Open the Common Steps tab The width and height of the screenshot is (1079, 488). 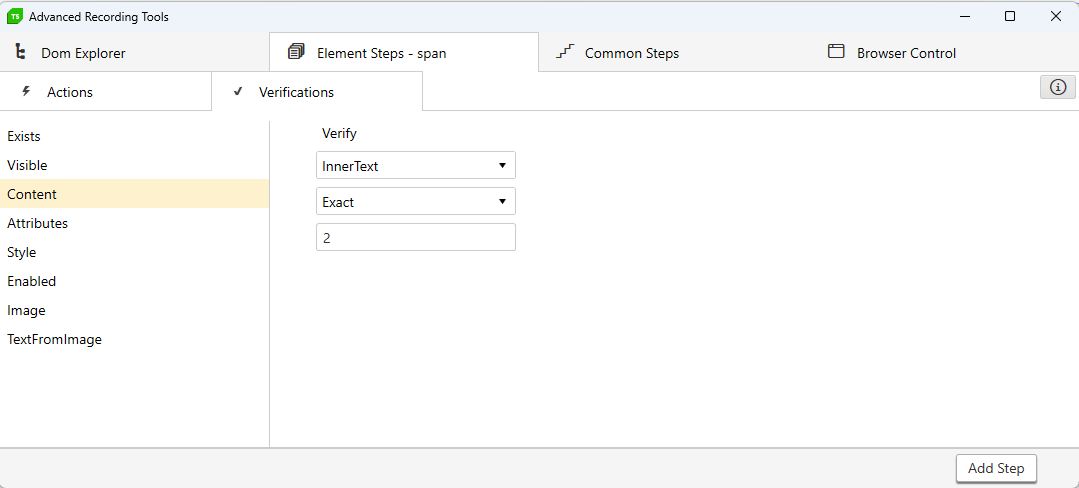672,52
